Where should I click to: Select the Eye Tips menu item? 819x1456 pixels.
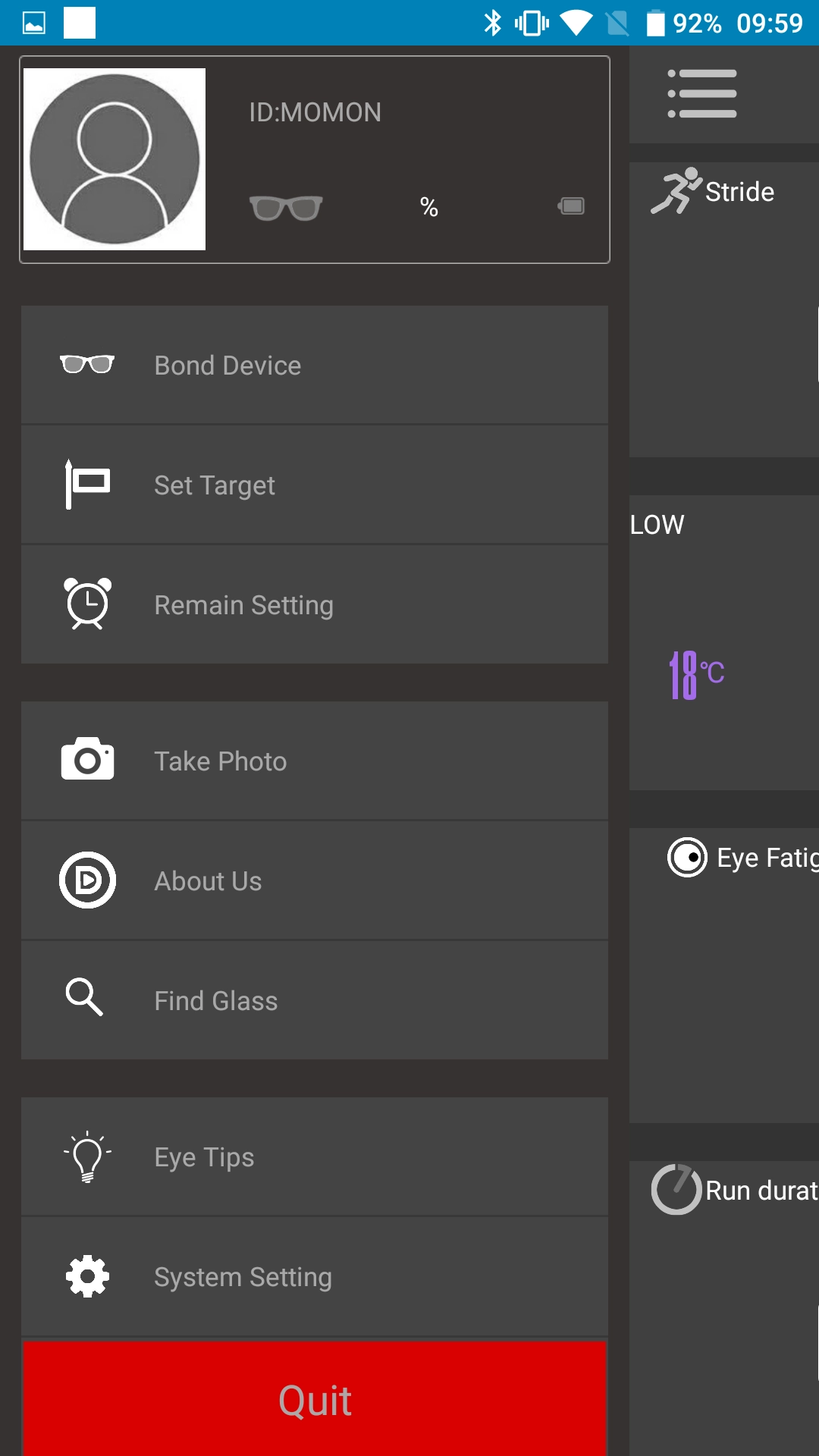pyautogui.click(x=315, y=1156)
